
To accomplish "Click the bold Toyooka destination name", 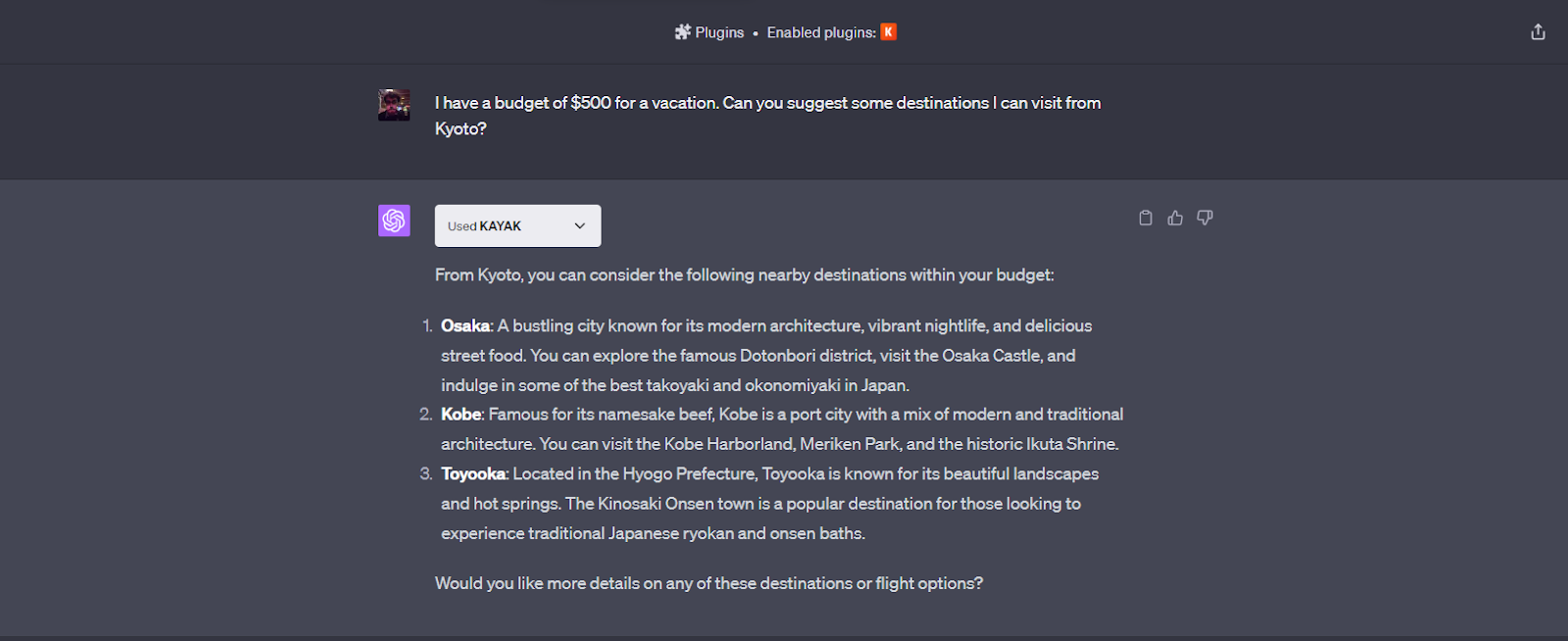I will tap(473, 474).
